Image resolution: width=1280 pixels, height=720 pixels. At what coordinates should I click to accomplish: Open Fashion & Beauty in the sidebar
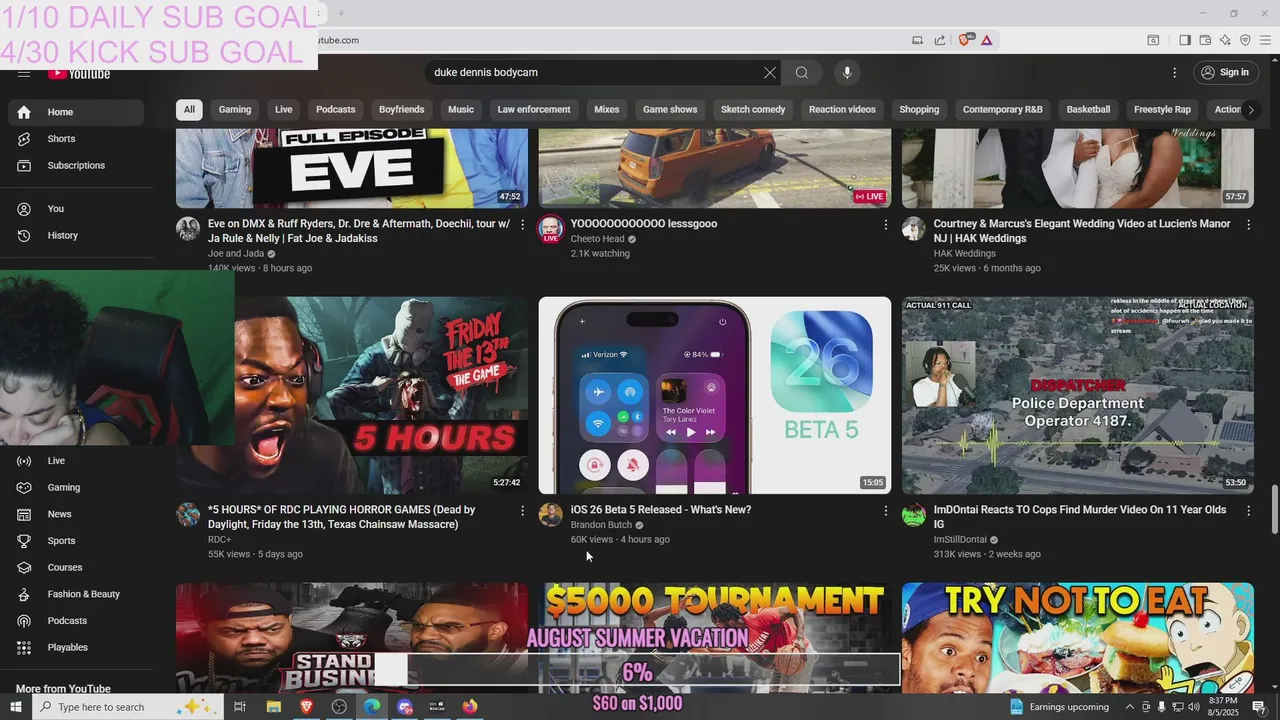[75, 594]
